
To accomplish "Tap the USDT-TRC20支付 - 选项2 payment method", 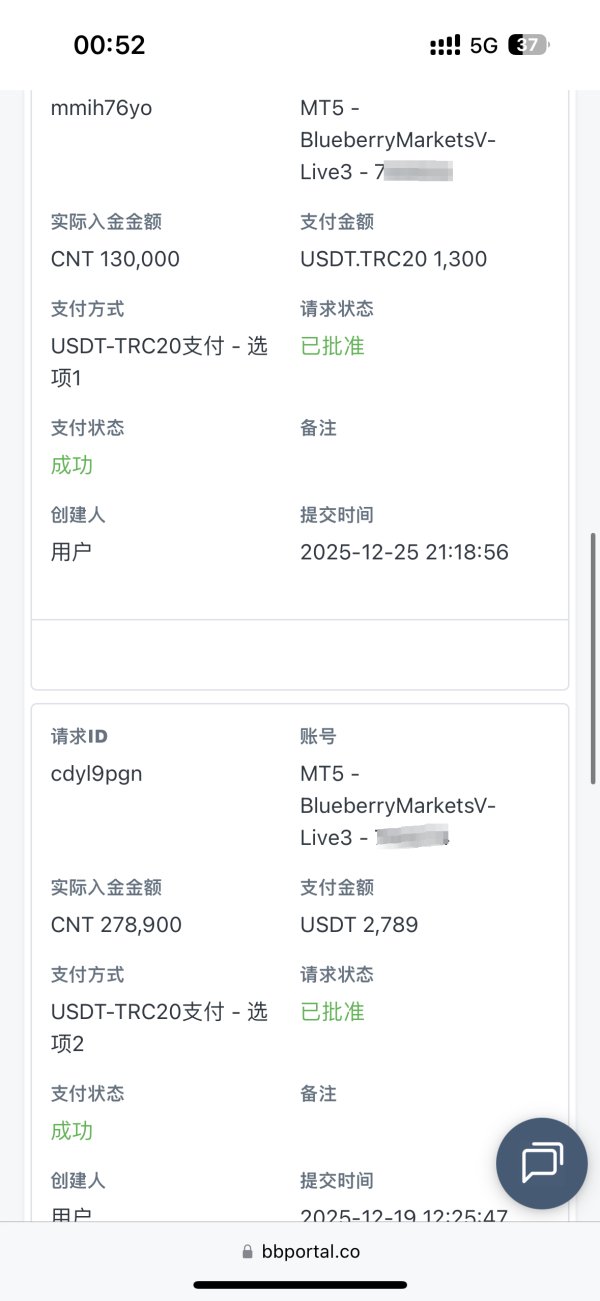I will (x=159, y=1027).
